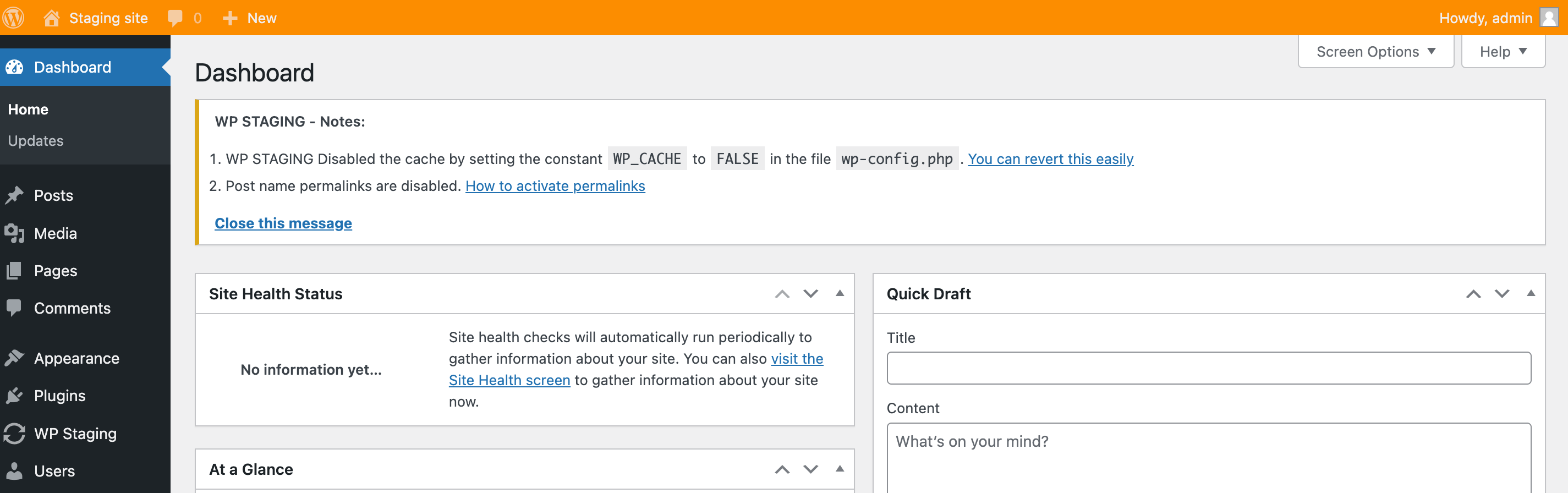The height and width of the screenshot is (493, 1568).
Task: Click 'How to activate permalinks' link
Action: (555, 185)
